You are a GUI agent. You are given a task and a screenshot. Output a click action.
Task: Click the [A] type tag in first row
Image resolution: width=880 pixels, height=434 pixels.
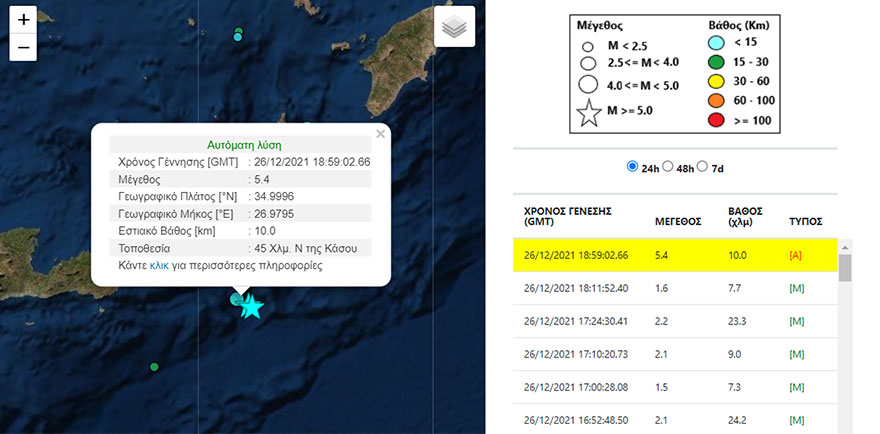(797, 256)
